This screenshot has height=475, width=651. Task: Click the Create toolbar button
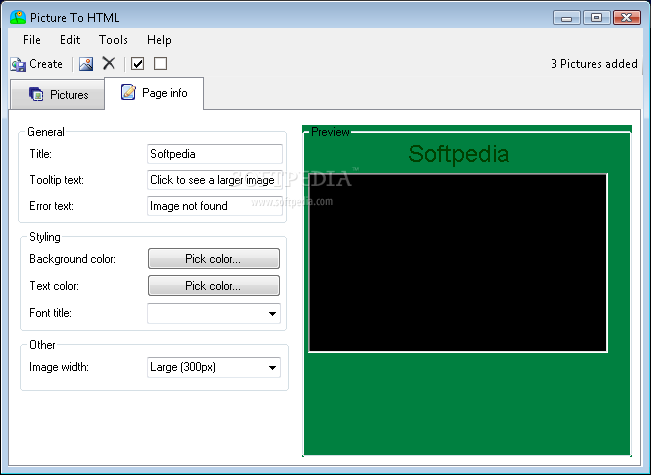click(37, 64)
